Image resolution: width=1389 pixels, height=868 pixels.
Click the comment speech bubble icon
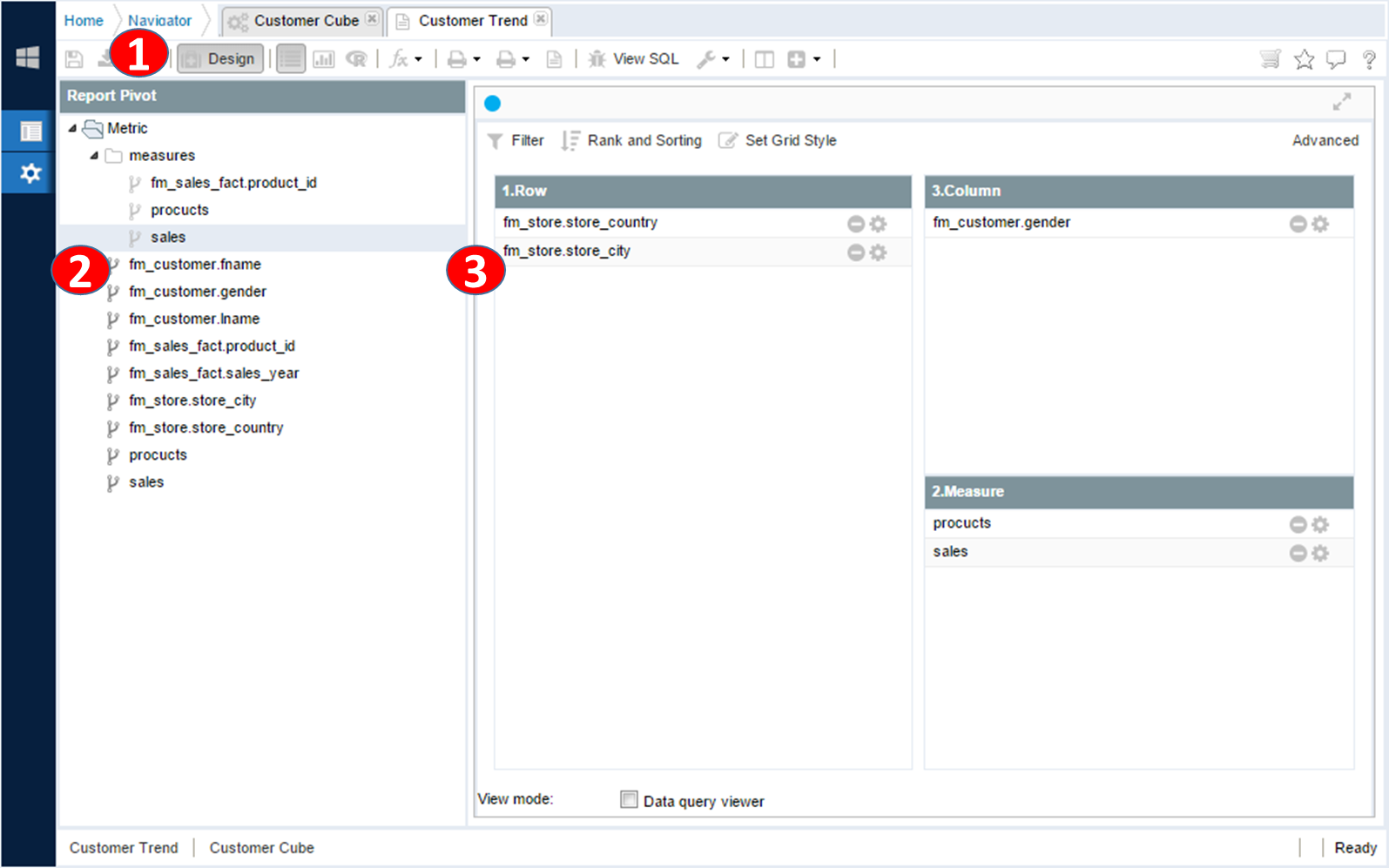pyautogui.click(x=1336, y=59)
